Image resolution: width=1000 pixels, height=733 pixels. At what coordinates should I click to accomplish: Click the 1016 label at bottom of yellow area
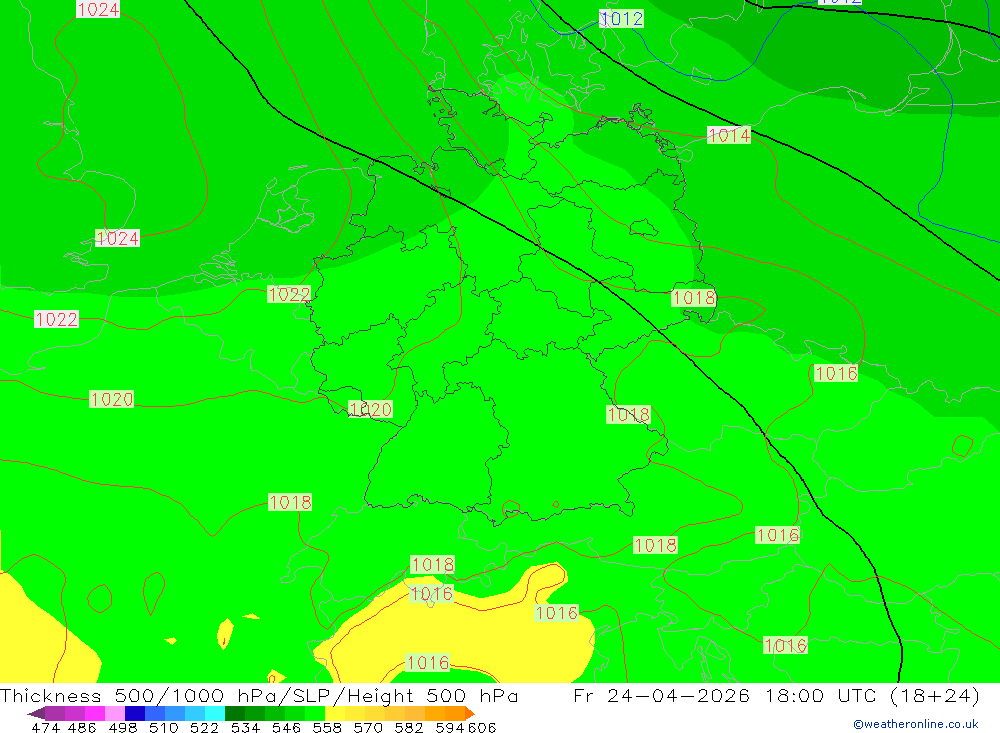click(427, 662)
